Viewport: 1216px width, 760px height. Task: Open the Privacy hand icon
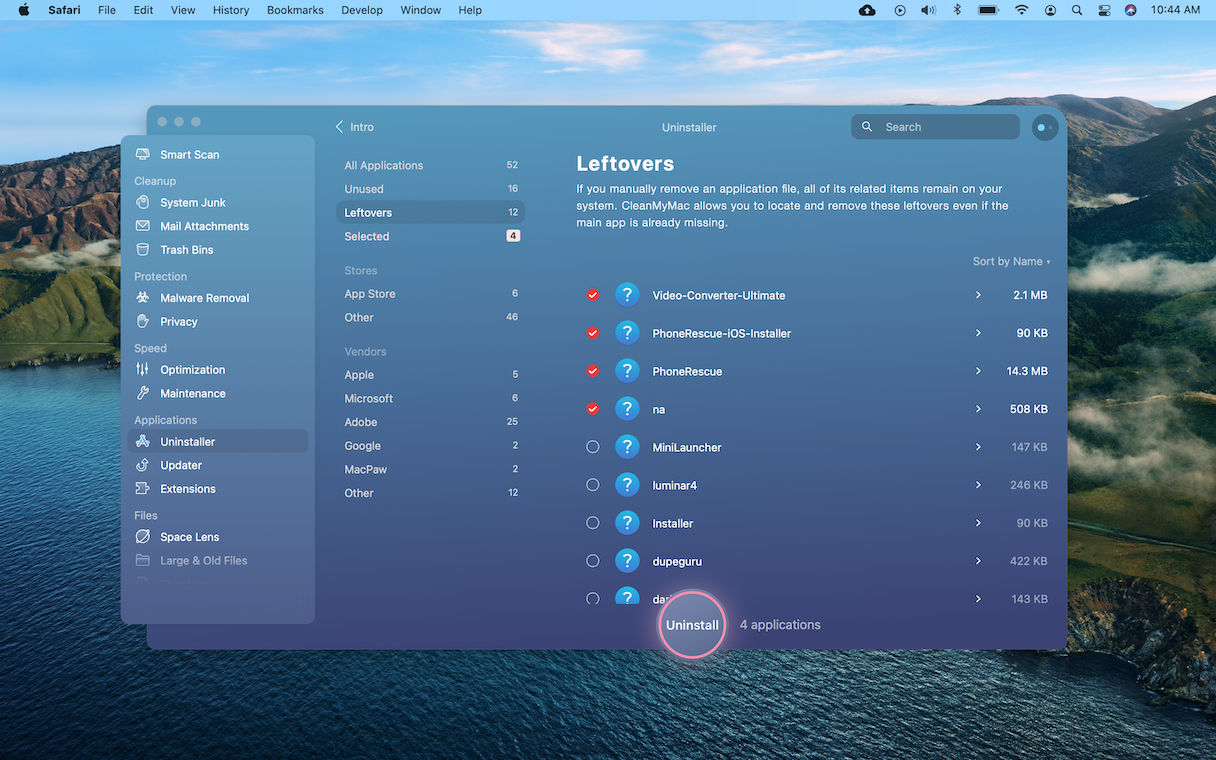pos(142,322)
